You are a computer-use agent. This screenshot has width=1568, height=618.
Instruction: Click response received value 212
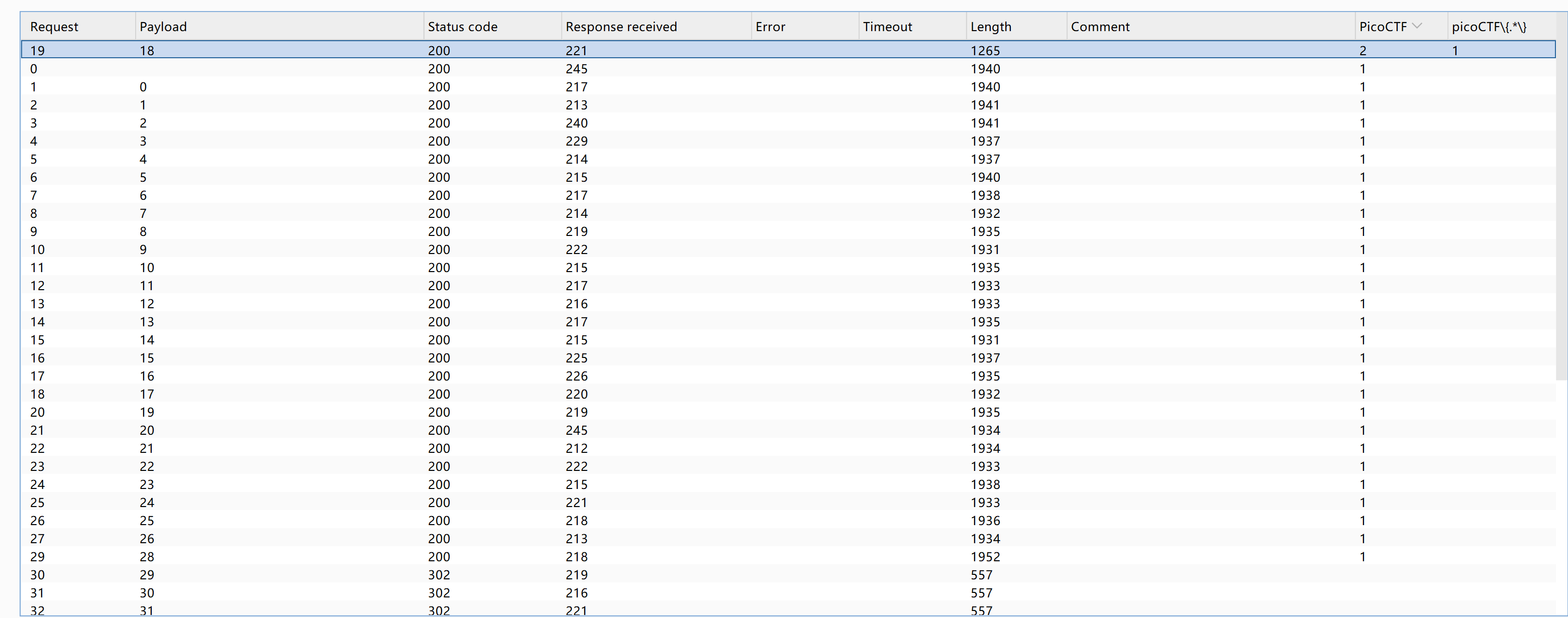[x=576, y=448]
